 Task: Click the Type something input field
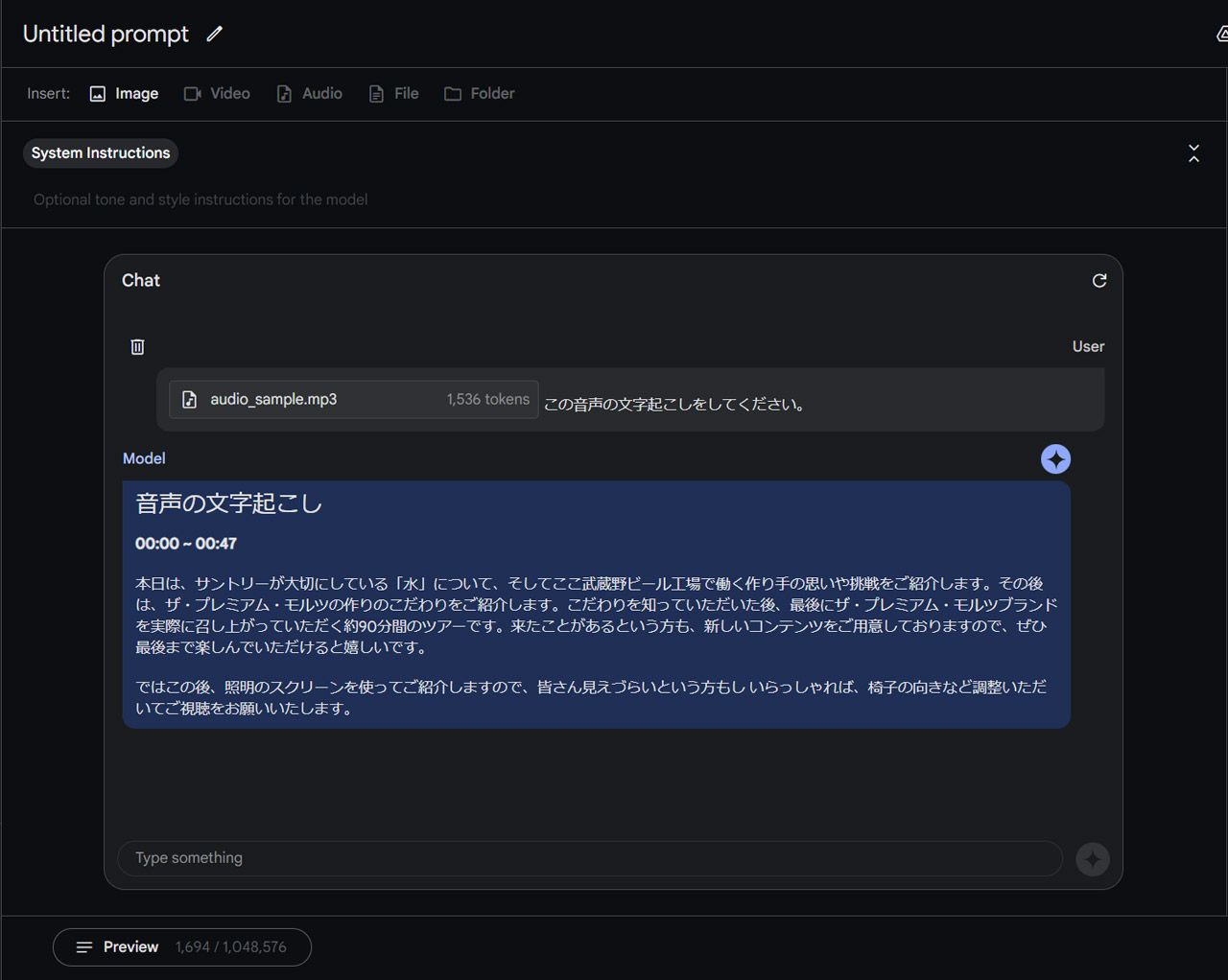(590, 858)
